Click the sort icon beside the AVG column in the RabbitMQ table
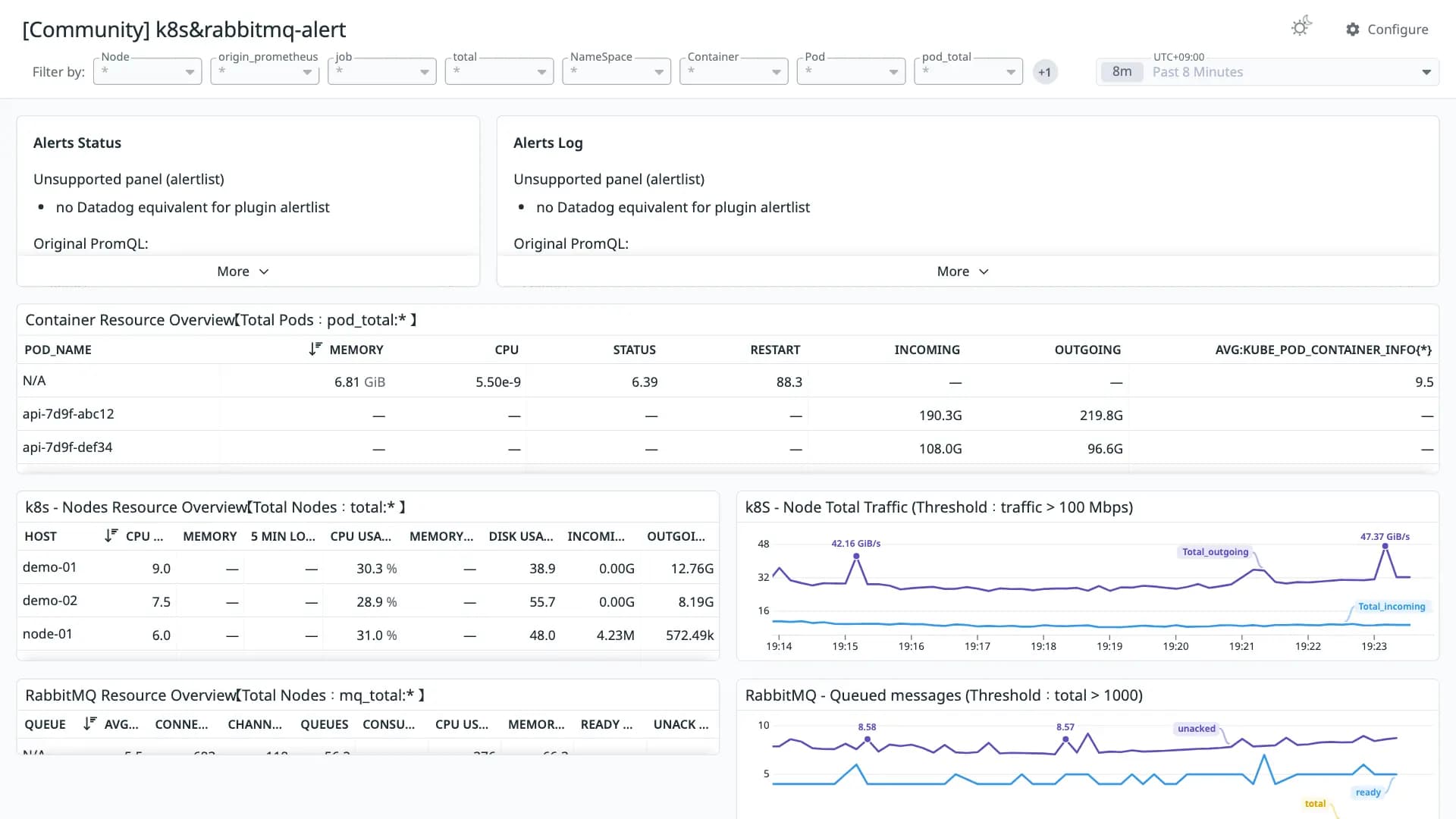The image size is (1456, 819). 89,723
